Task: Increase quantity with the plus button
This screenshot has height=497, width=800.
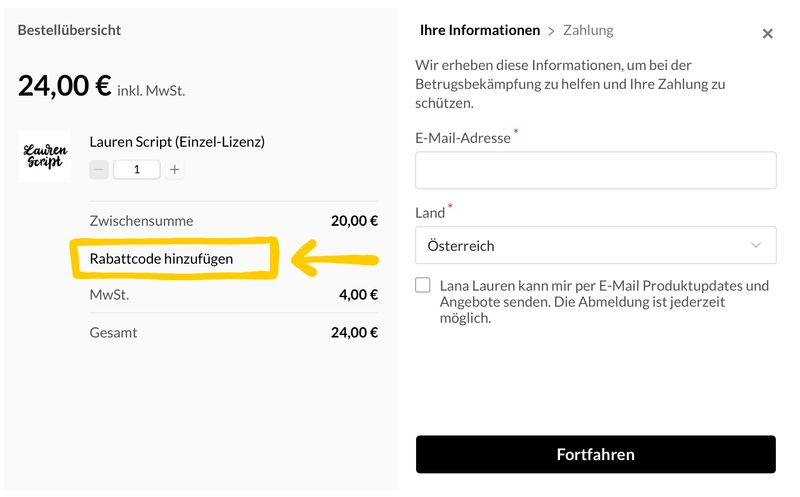Action: coord(175,170)
